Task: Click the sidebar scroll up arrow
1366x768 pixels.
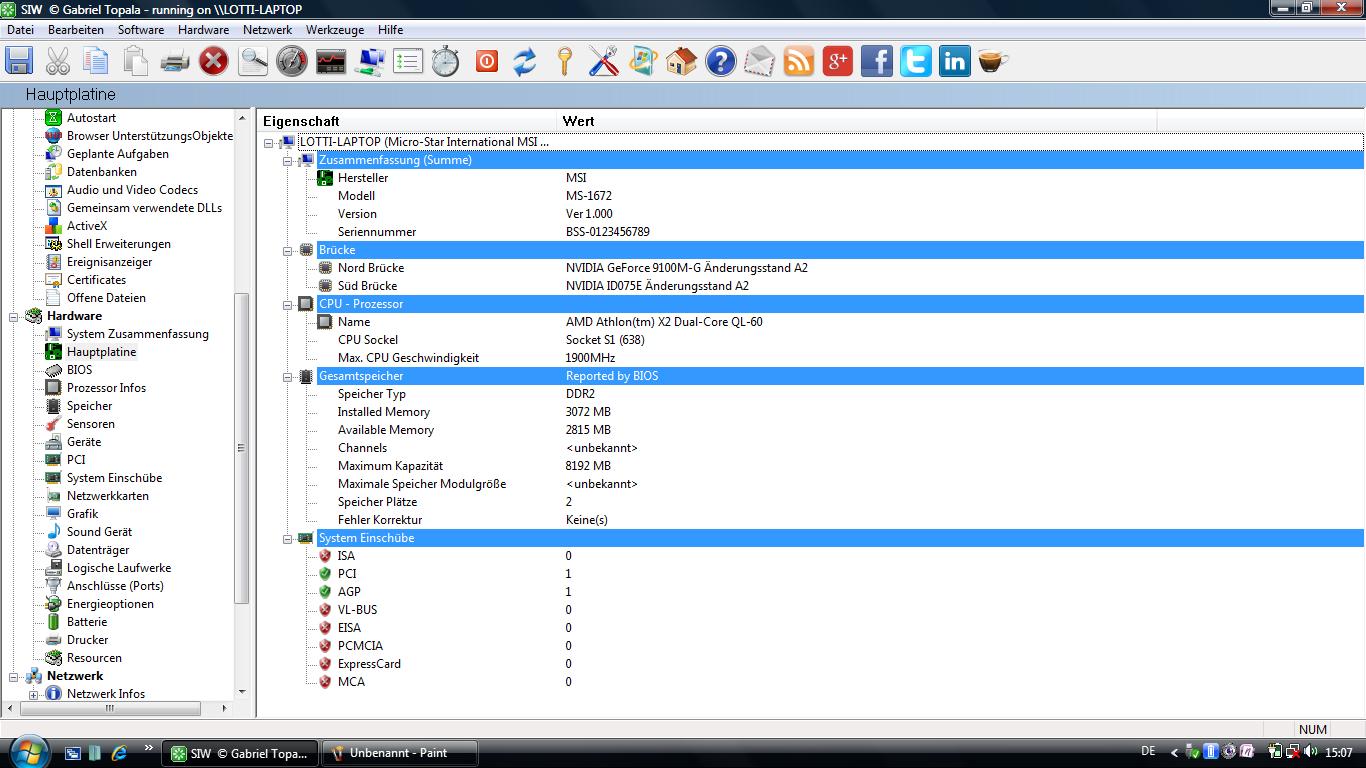Action: coord(241,118)
